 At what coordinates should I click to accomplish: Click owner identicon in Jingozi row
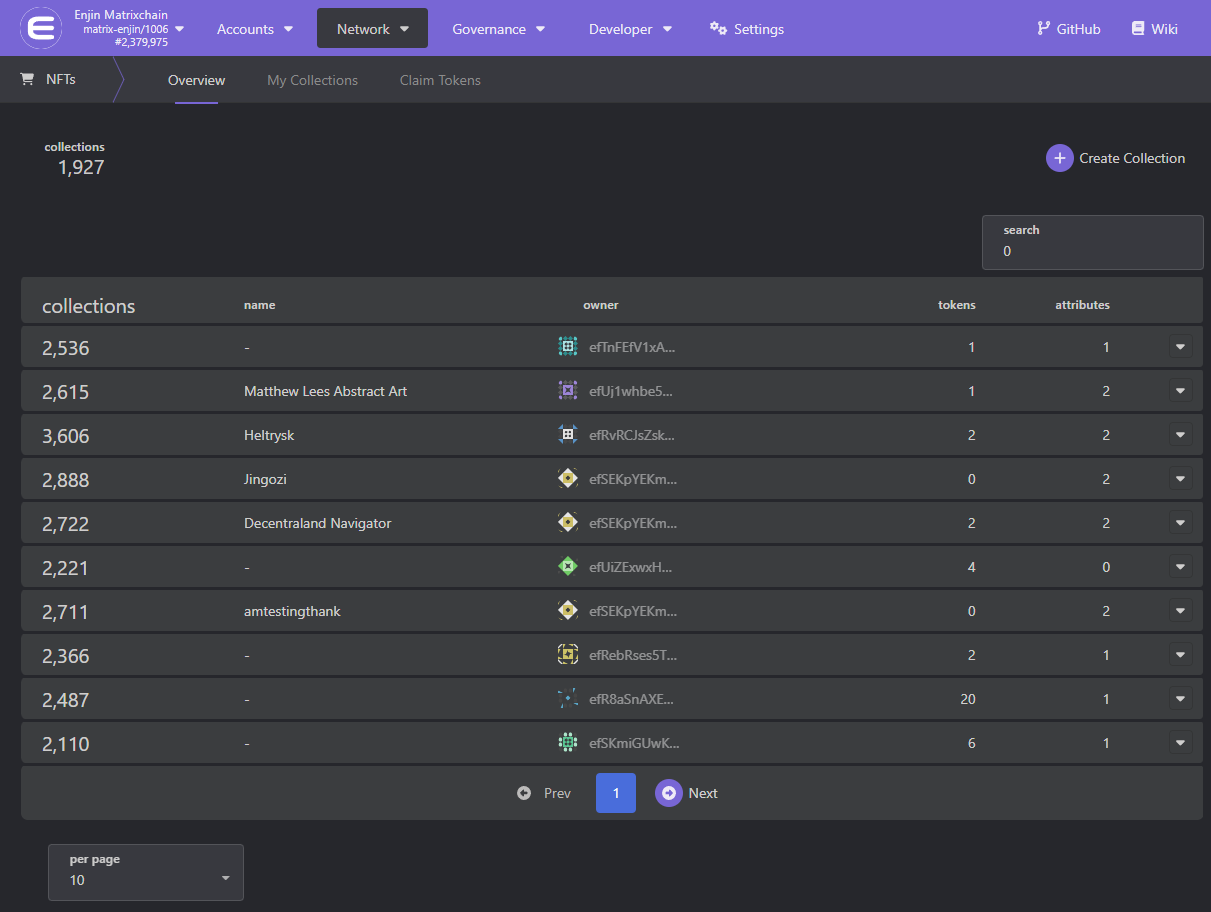tap(568, 479)
